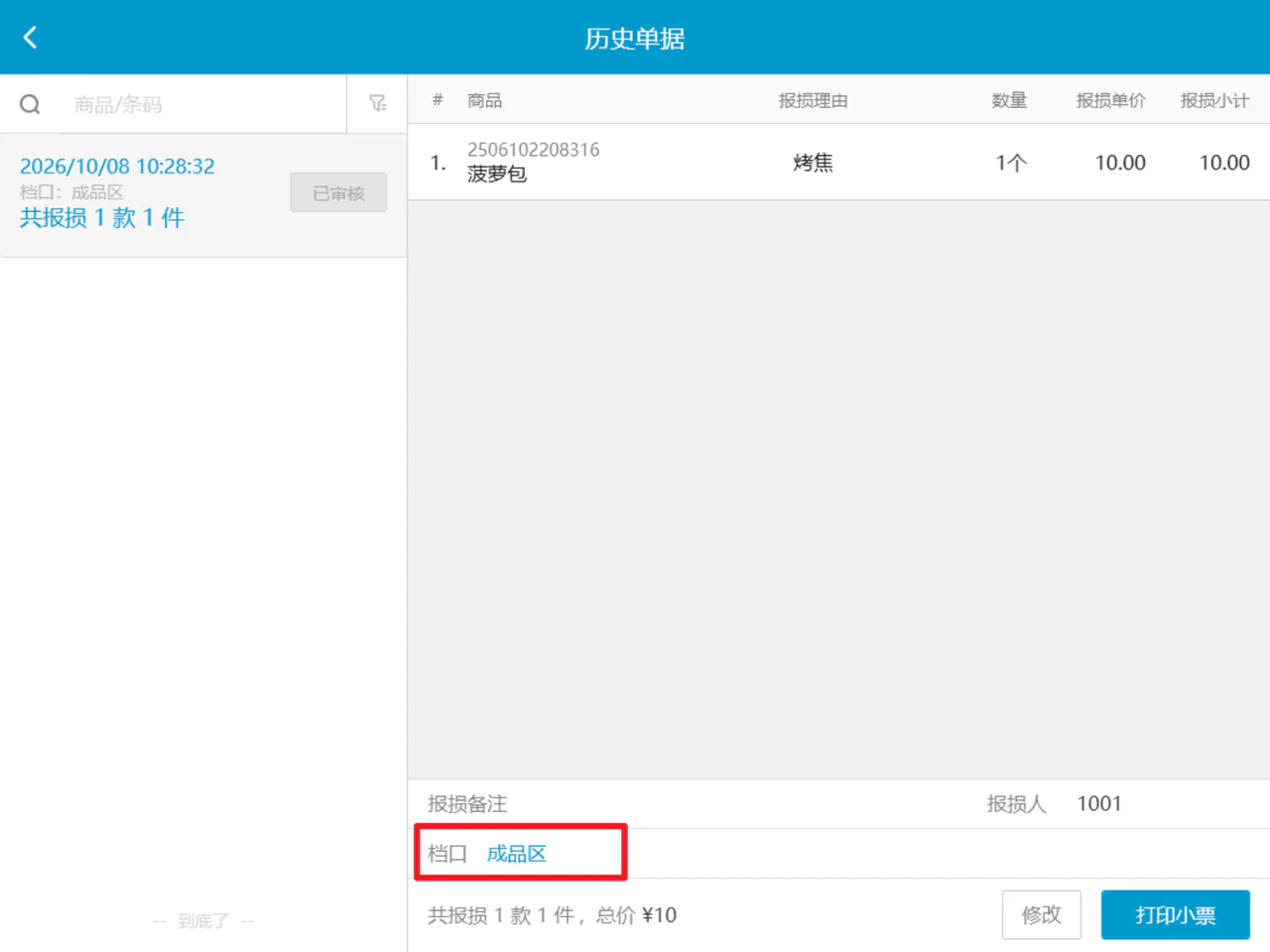Image resolution: width=1270 pixels, height=952 pixels.
Task: Click the 打印小票 button
Action: click(x=1176, y=914)
